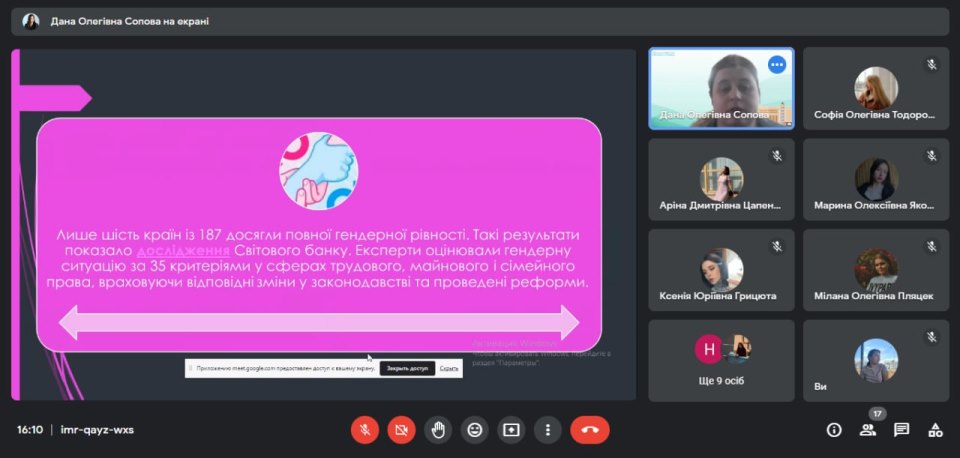
Task: Select your own Ви avatar
Action: click(x=876, y=360)
